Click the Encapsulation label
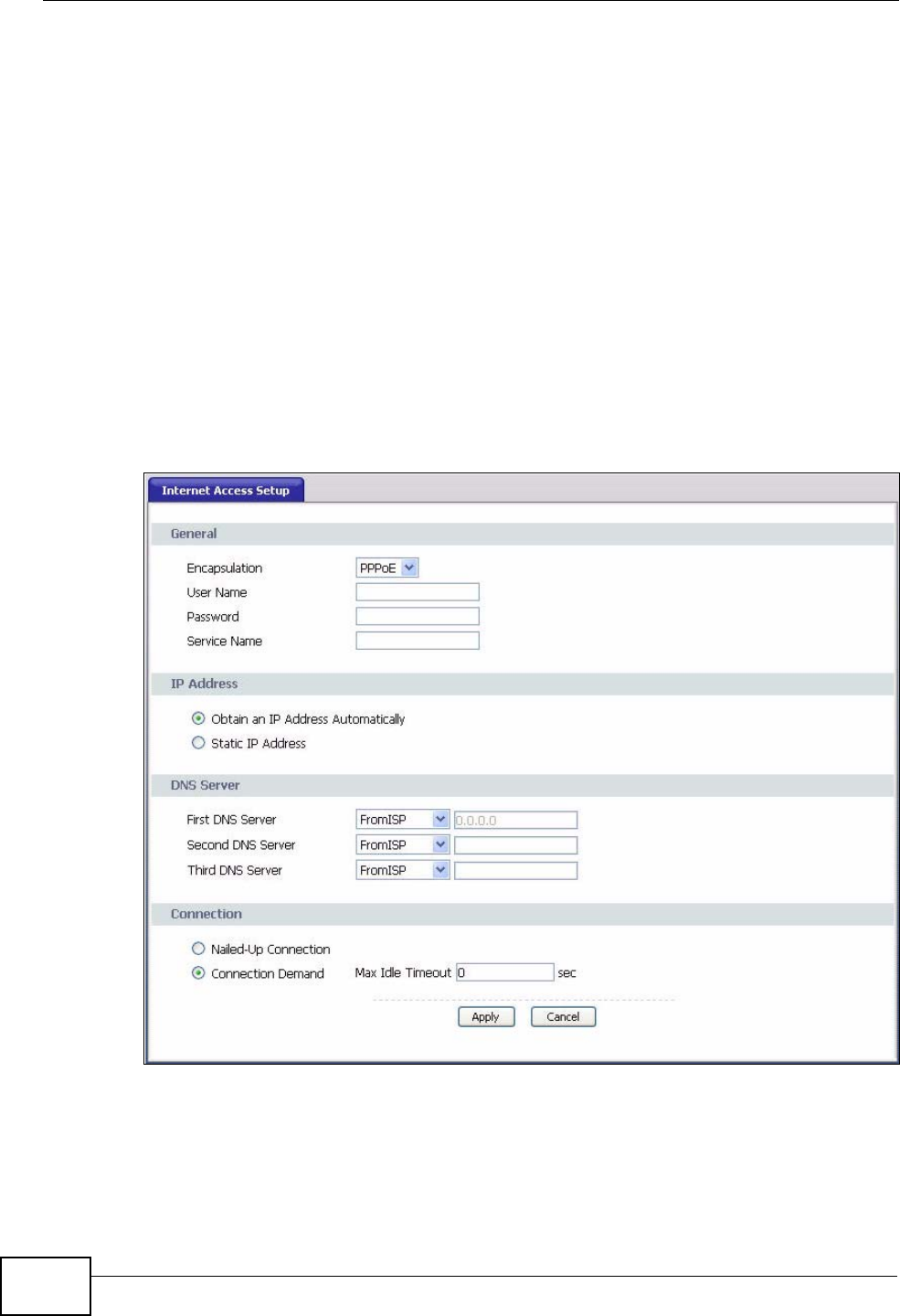 [x=225, y=568]
